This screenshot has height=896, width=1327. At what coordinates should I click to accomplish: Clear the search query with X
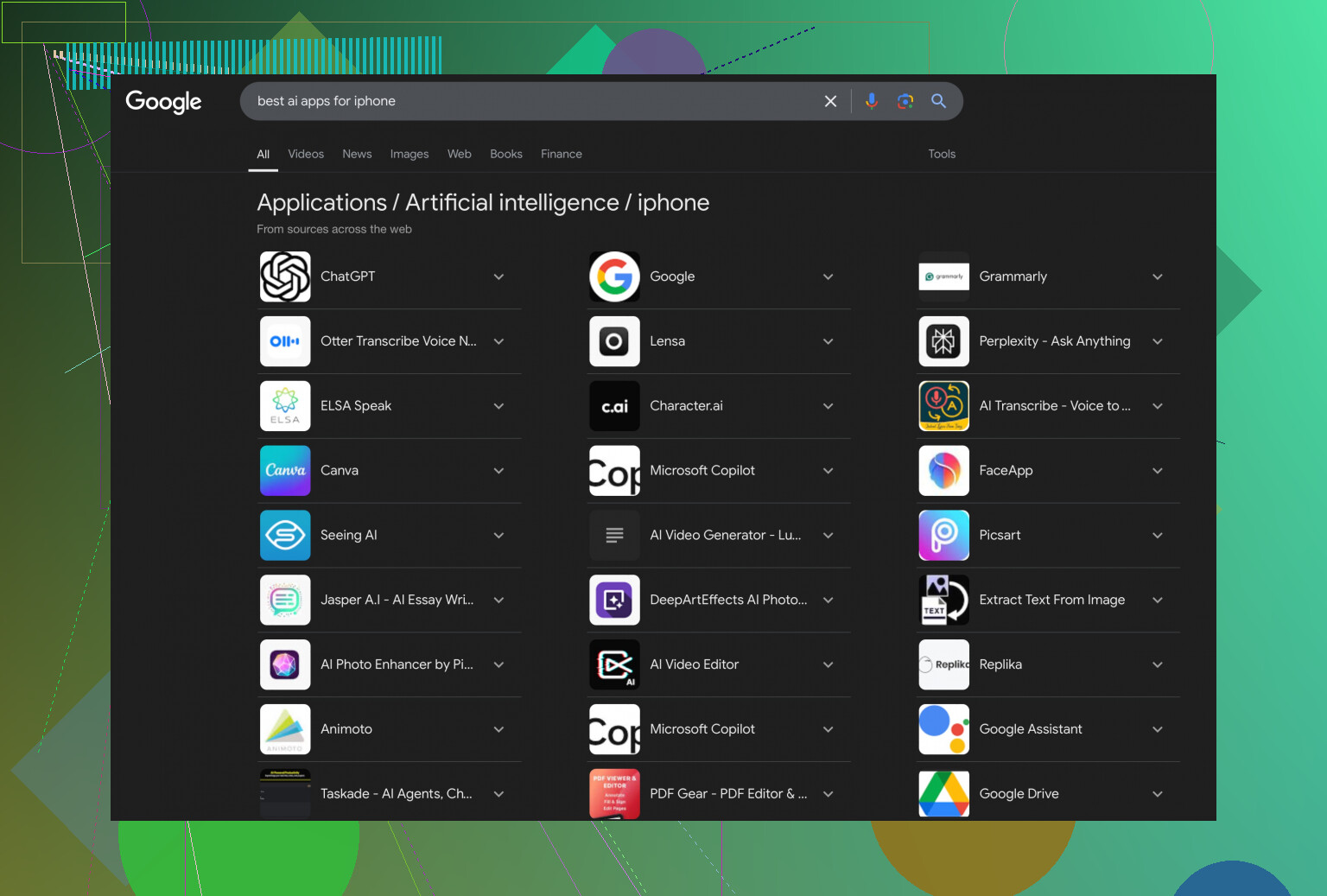[x=830, y=101]
